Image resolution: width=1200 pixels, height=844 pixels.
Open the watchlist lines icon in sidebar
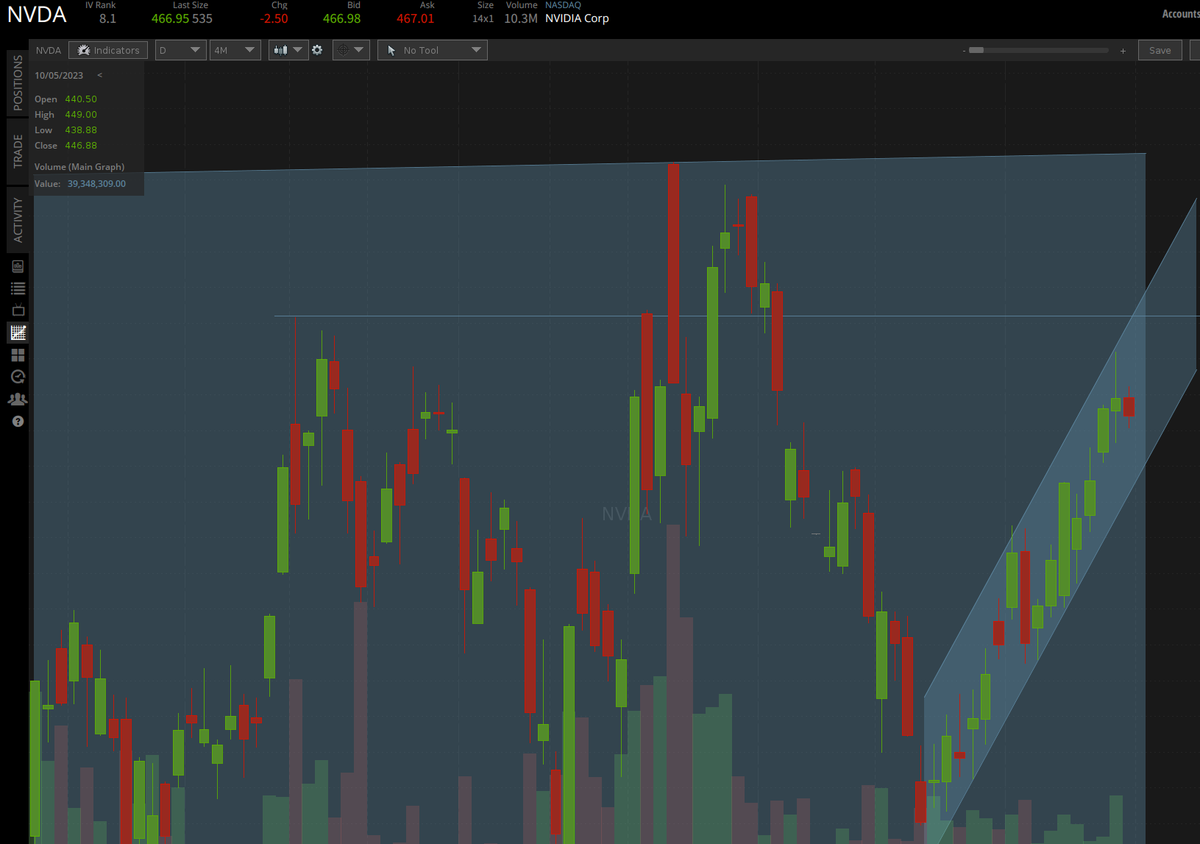tap(18, 288)
